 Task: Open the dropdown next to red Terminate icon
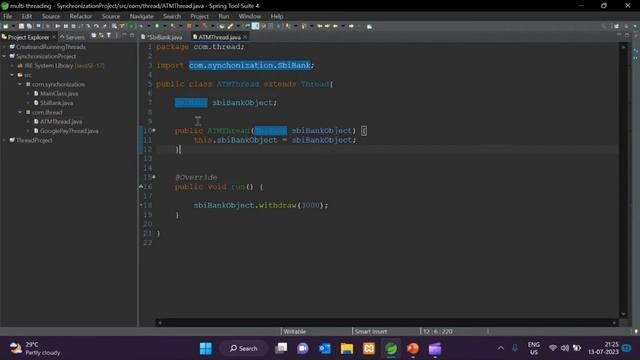pyautogui.click(x=196, y=26)
